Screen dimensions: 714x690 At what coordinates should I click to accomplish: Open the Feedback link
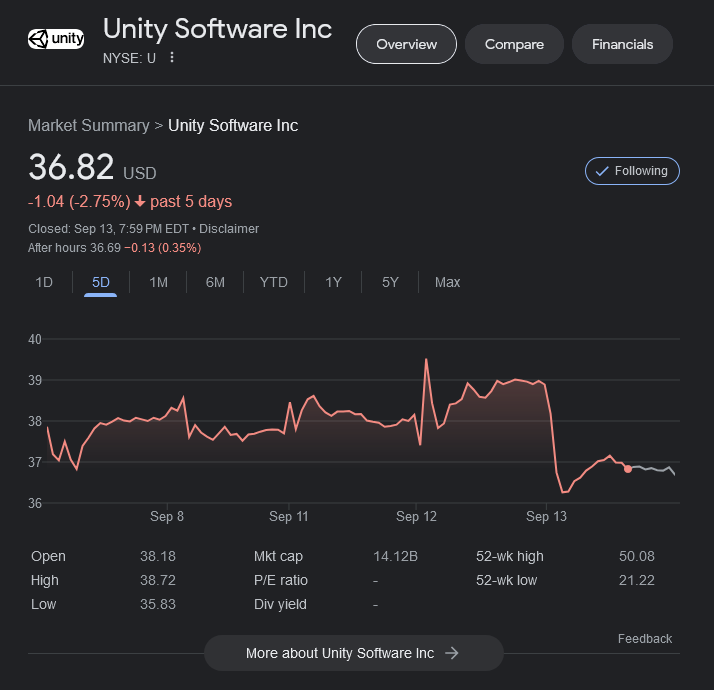pos(644,638)
